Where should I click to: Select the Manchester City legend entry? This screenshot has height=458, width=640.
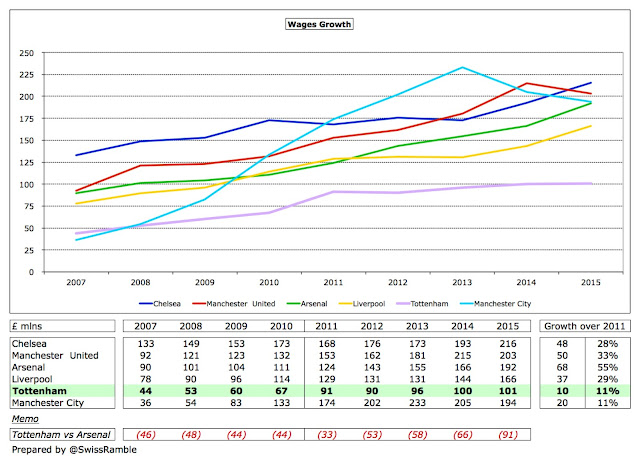pyautogui.click(x=496, y=304)
